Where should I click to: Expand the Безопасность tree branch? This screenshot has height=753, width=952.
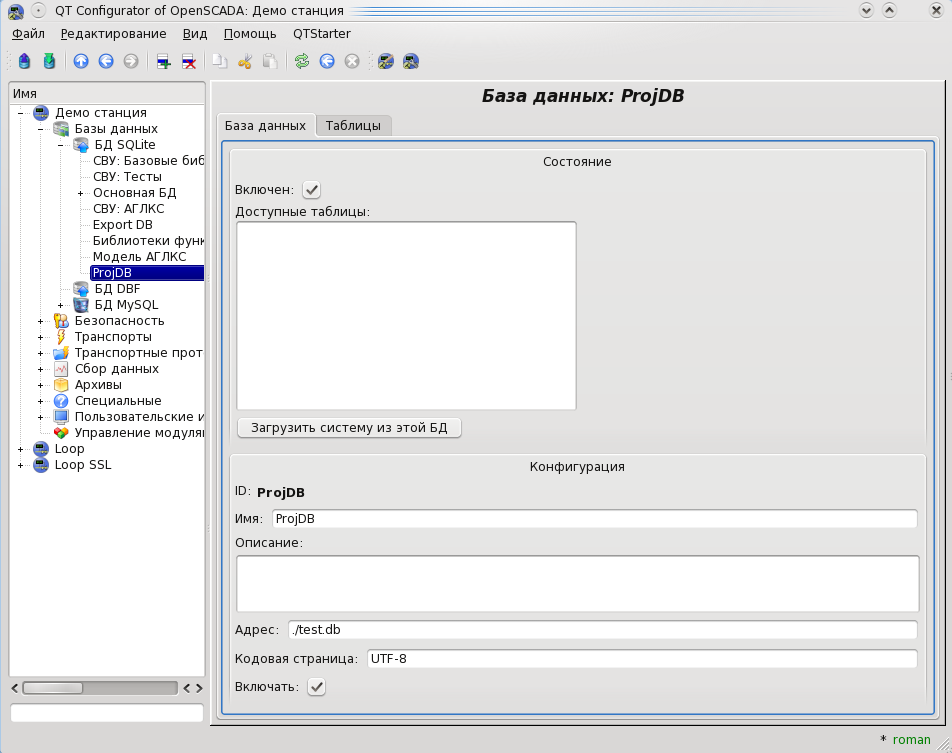(x=40, y=321)
